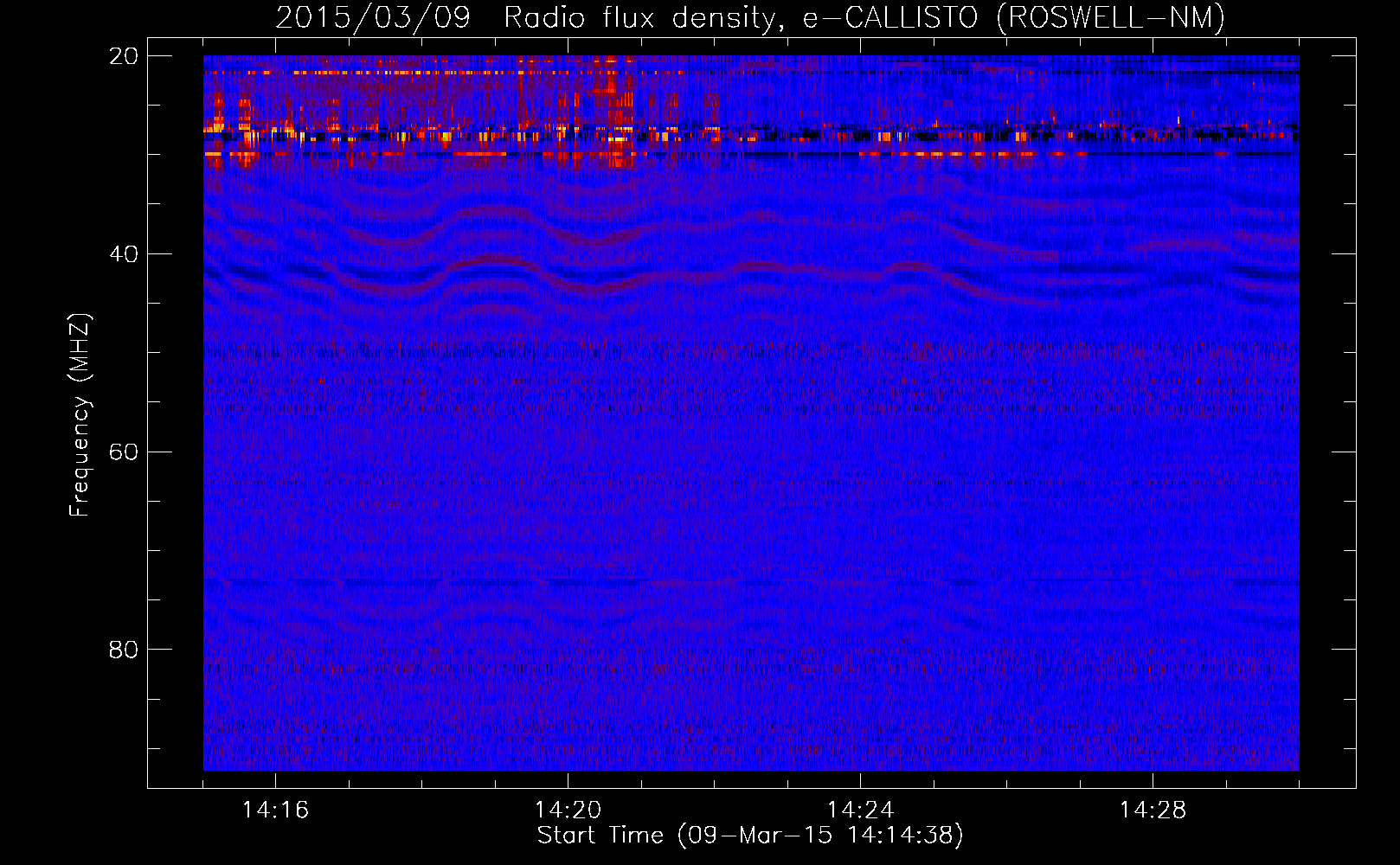Image resolution: width=1400 pixels, height=865 pixels.
Task: Click the frequency tick label '80'
Action: [x=124, y=650]
